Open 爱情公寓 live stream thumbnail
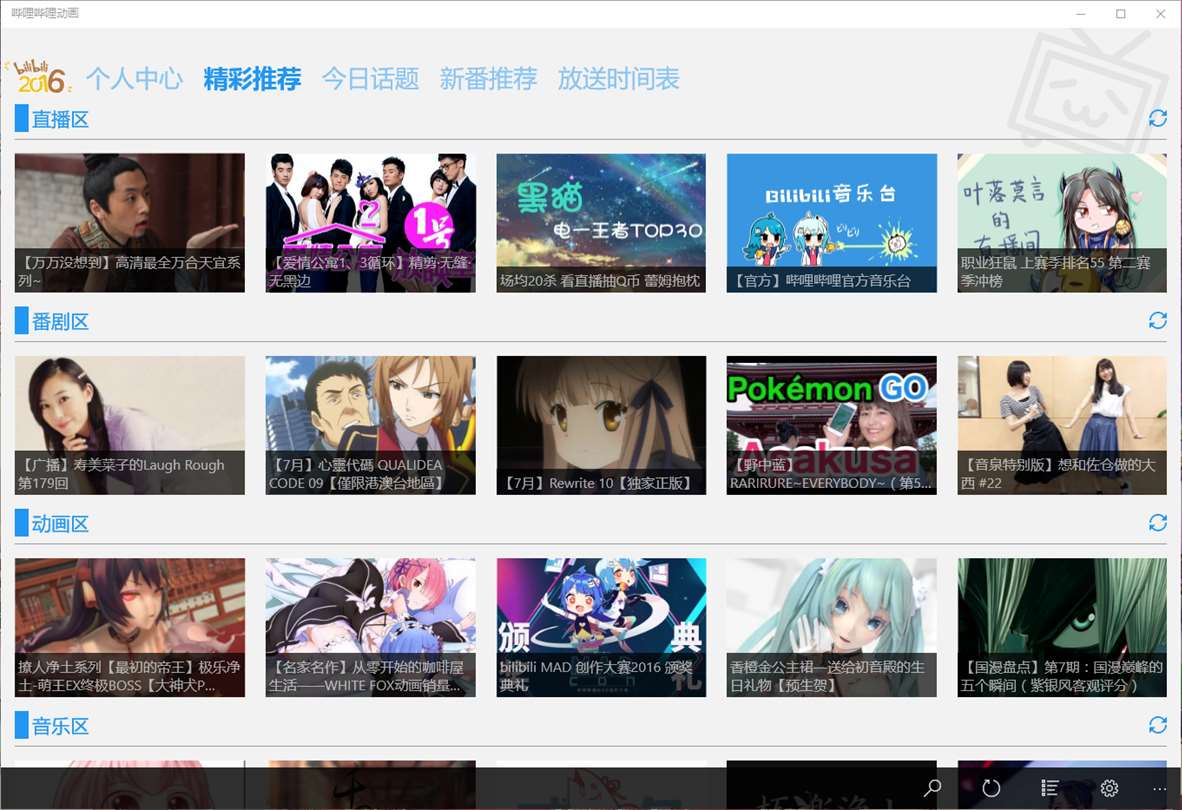Viewport: 1182px width, 810px height. 370,223
